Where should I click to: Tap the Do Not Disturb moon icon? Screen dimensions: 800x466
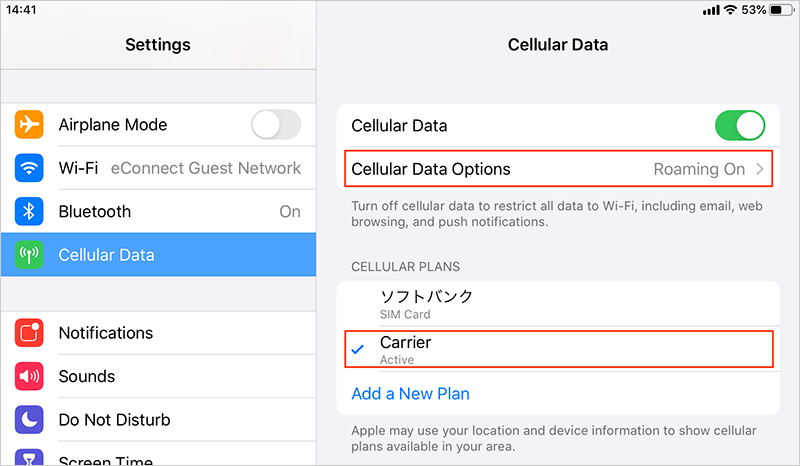pos(29,420)
